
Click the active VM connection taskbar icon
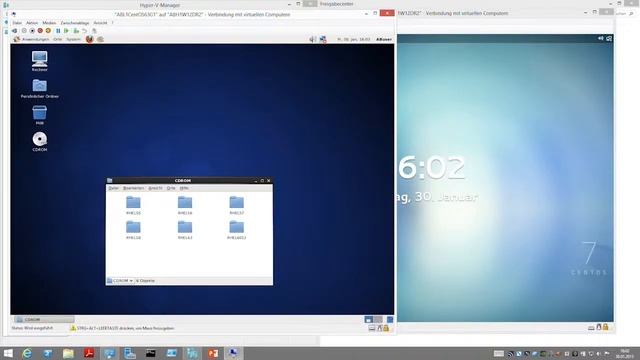(x=233, y=353)
